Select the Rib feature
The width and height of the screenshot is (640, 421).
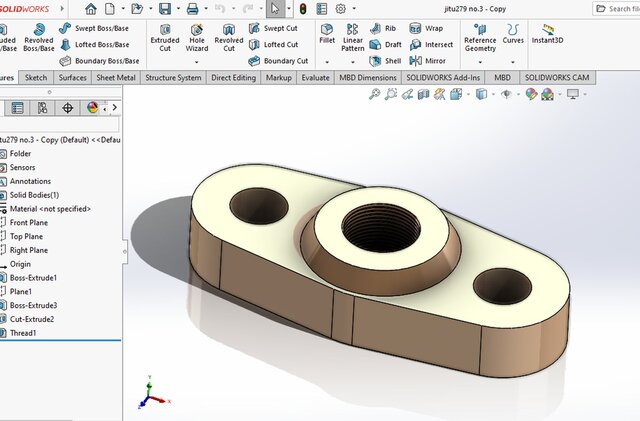(383, 28)
